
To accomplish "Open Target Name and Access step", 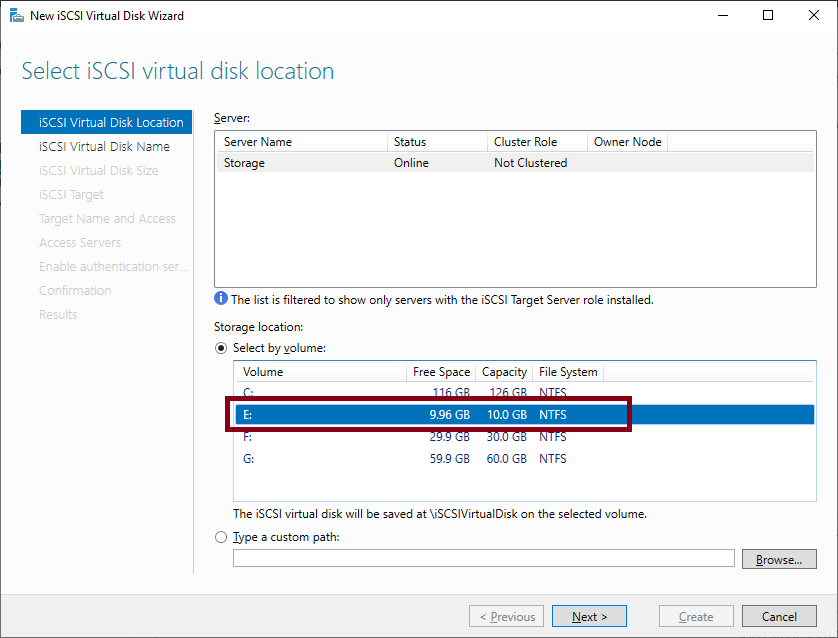I will (106, 219).
